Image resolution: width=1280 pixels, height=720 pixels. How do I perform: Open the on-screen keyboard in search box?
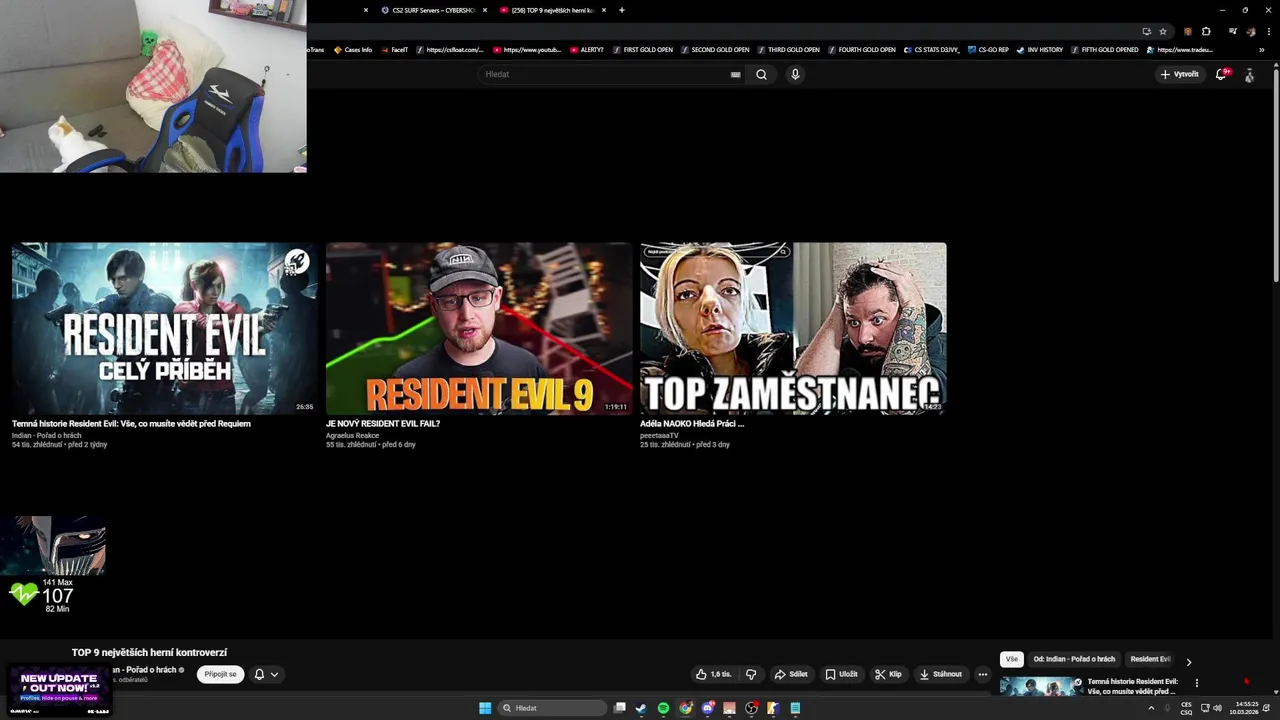coord(735,74)
